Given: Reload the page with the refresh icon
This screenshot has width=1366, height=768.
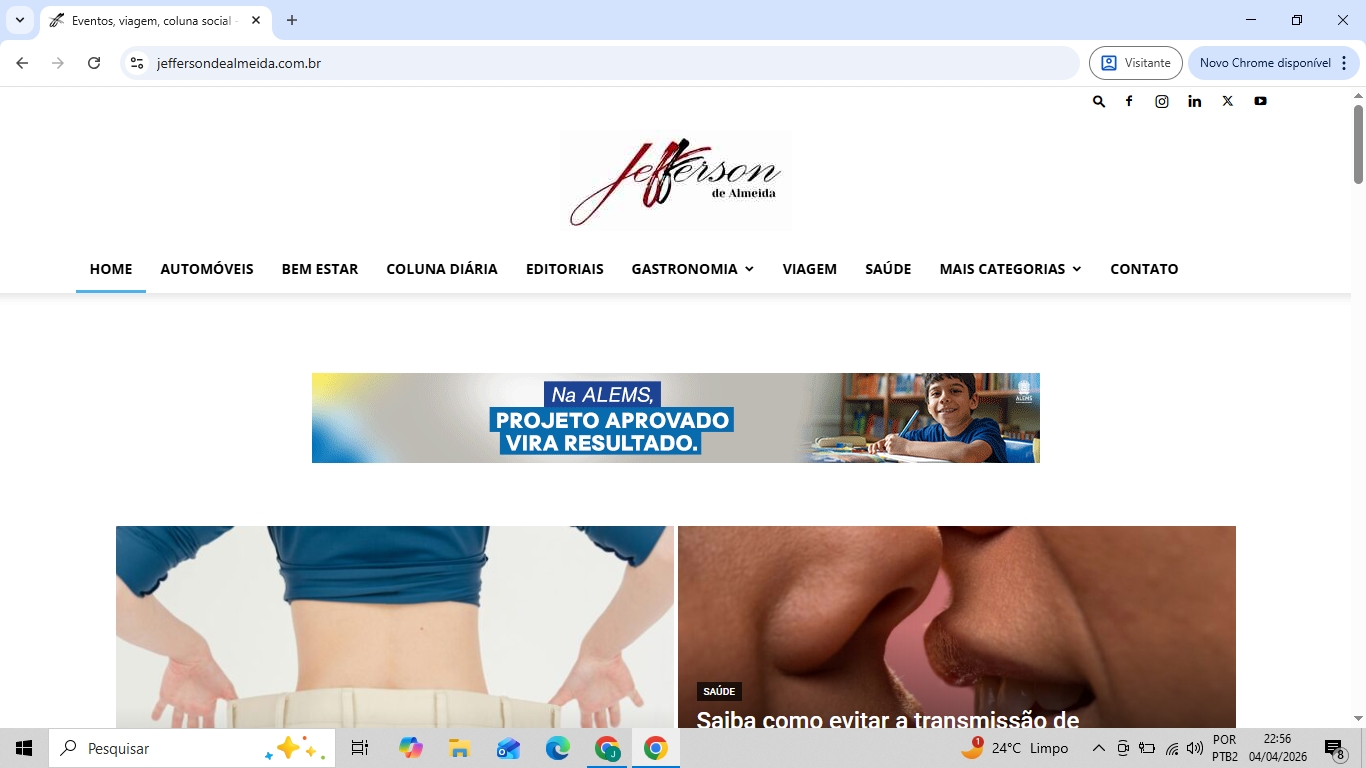Looking at the screenshot, I should [x=94, y=63].
